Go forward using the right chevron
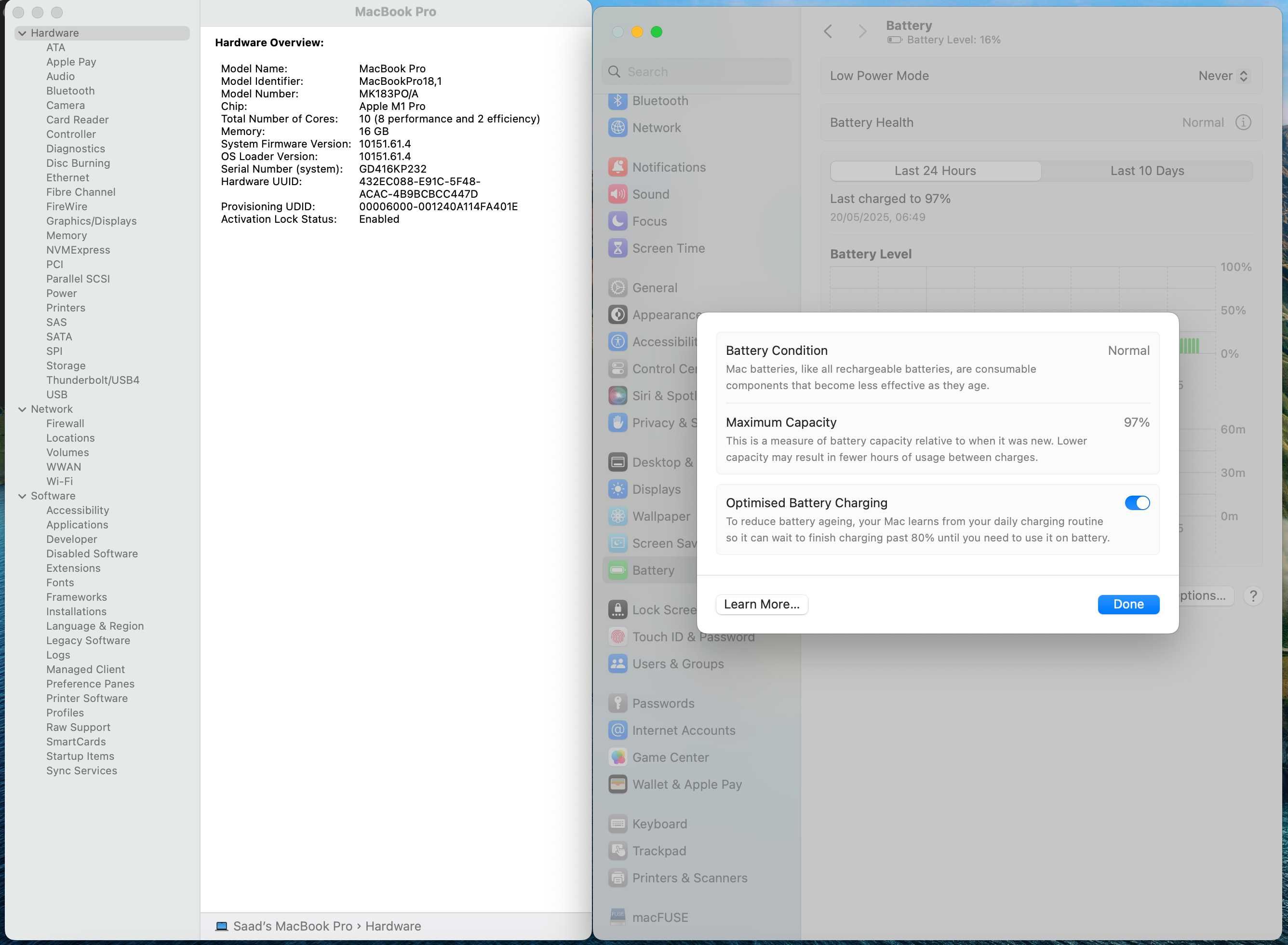The image size is (1288, 945). 862,31
